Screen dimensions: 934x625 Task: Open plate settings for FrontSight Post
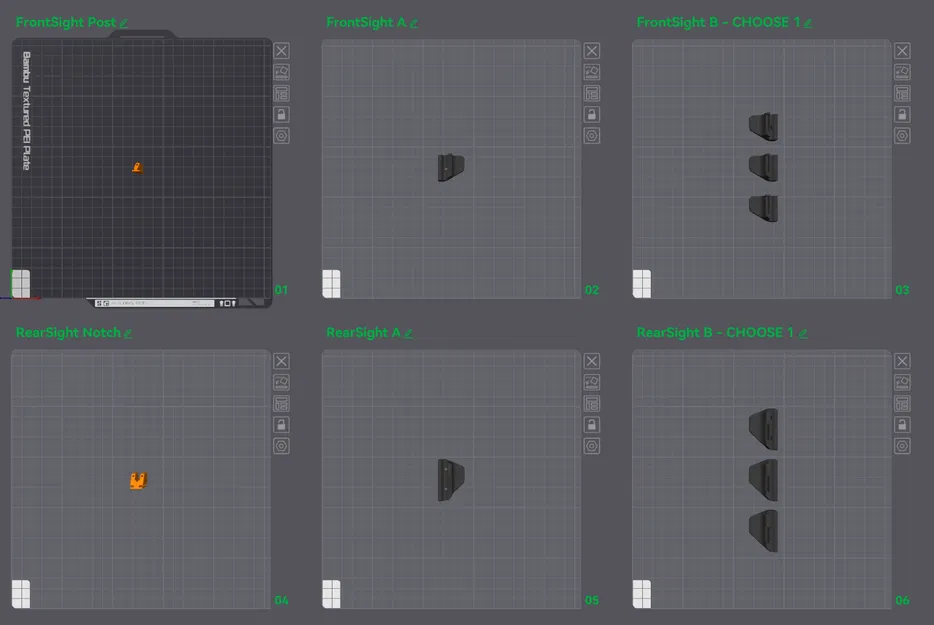pos(282,136)
